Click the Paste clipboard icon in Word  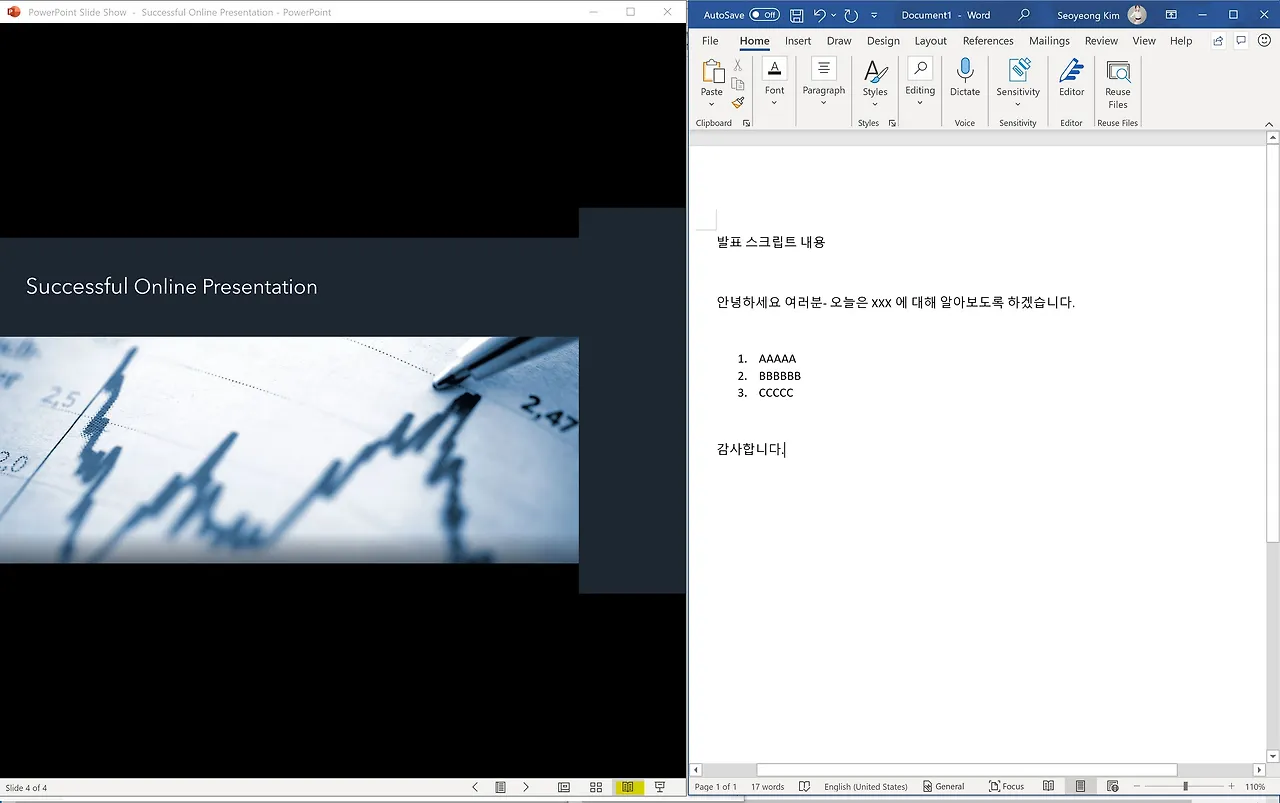(x=712, y=73)
